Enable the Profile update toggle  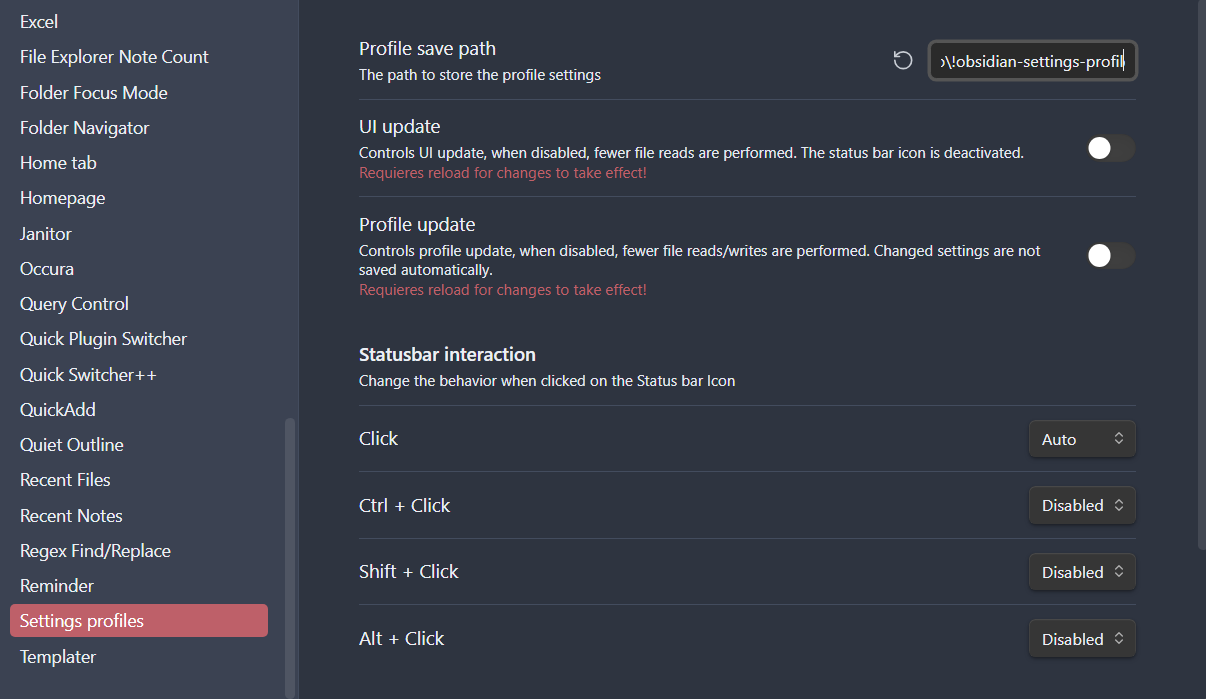point(1110,256)
